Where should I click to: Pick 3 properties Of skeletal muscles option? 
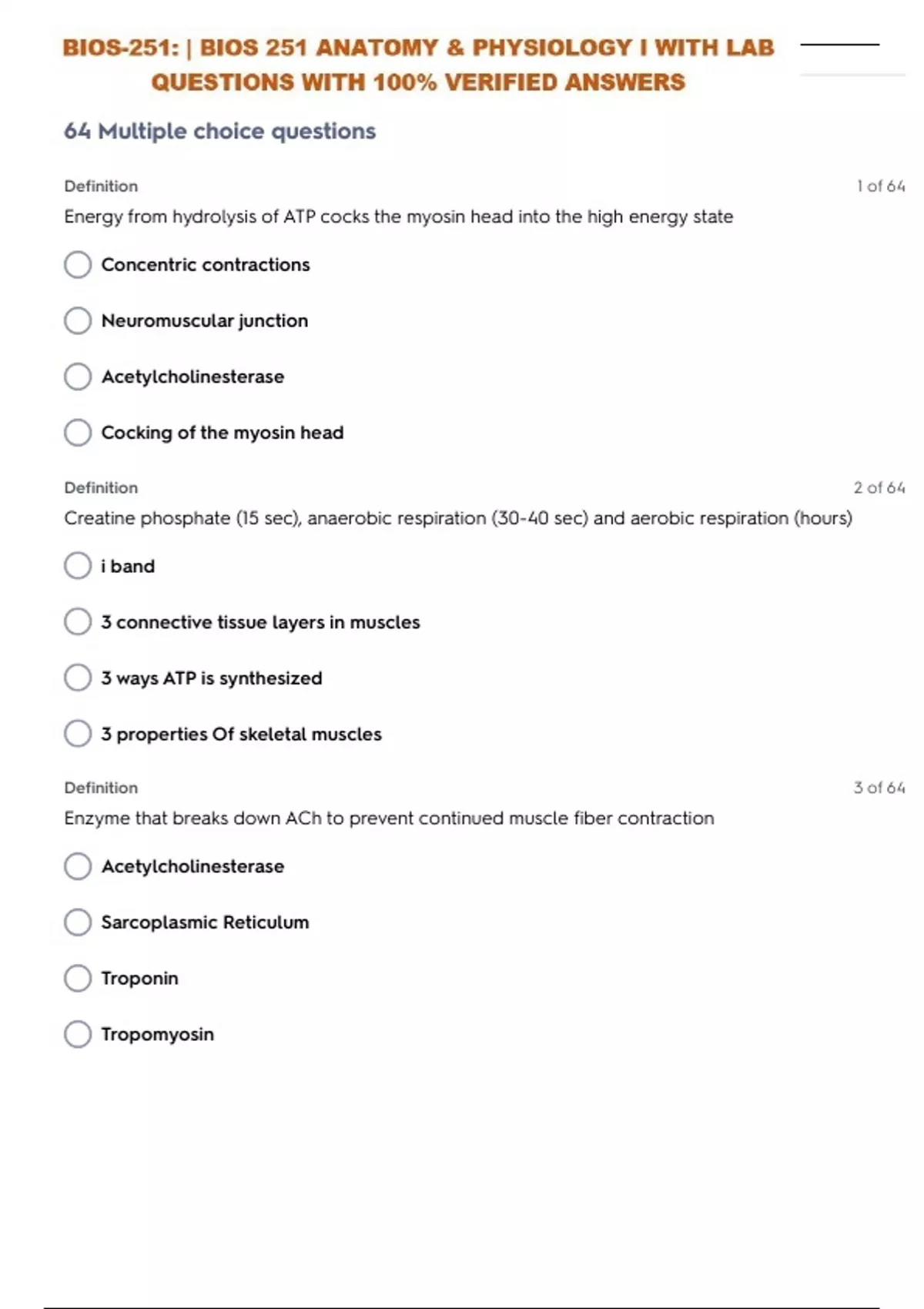pyautogui.click(x=78, y=734)
